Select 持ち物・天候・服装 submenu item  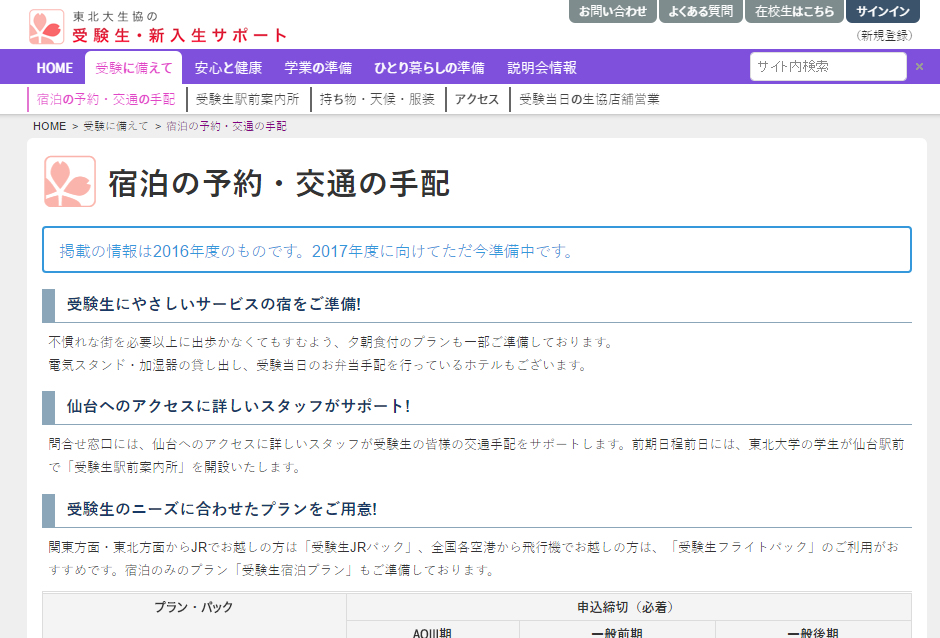(377, 100)
